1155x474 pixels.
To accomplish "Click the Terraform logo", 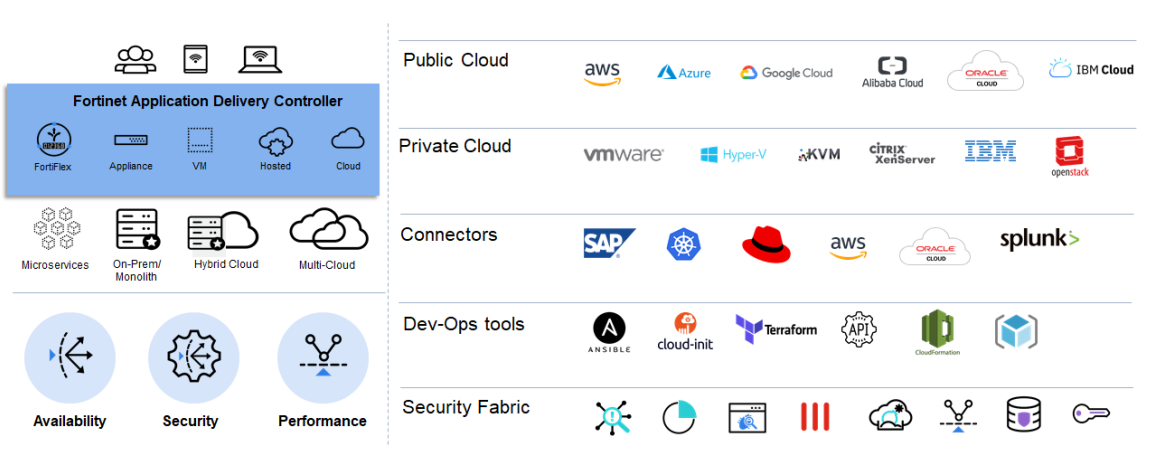I will click(776, 330).
